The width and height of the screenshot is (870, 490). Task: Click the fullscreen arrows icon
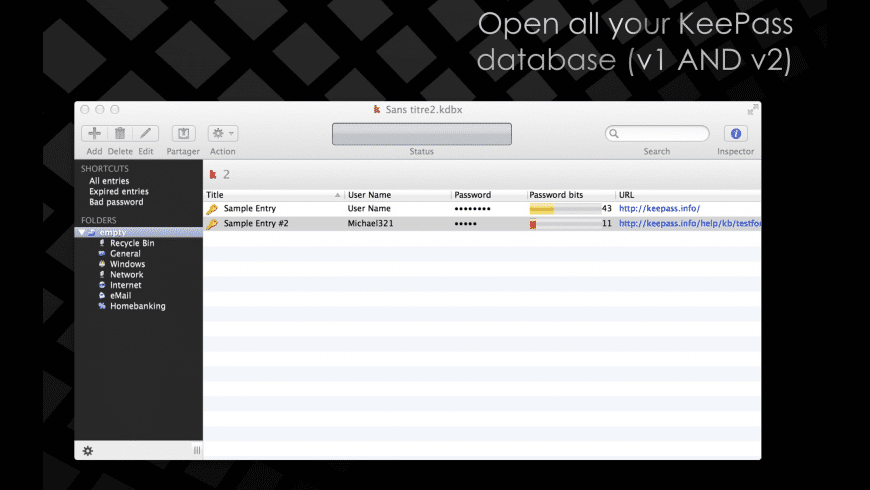[752, 109]
